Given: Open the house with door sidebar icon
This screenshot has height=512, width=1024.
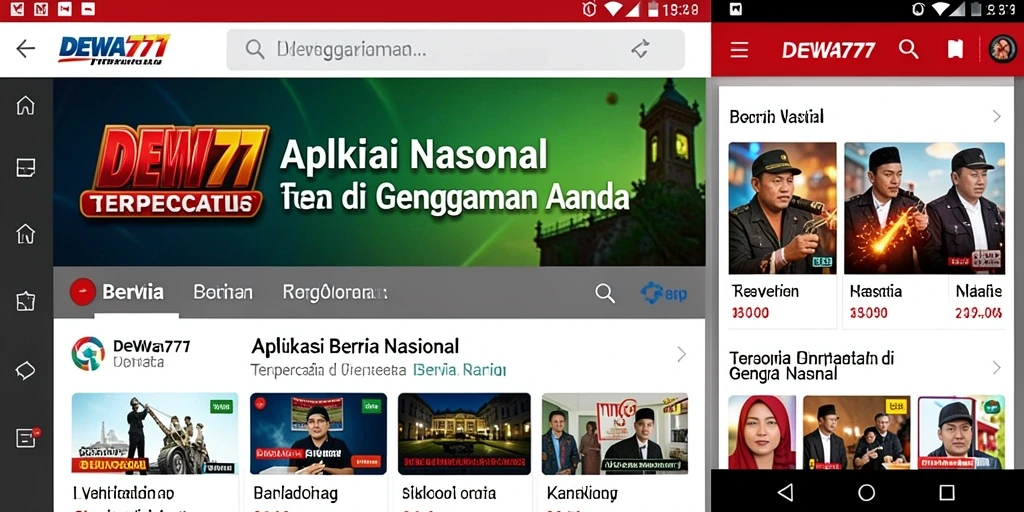Looking at the screenshot, I should [x=25, y=232].
